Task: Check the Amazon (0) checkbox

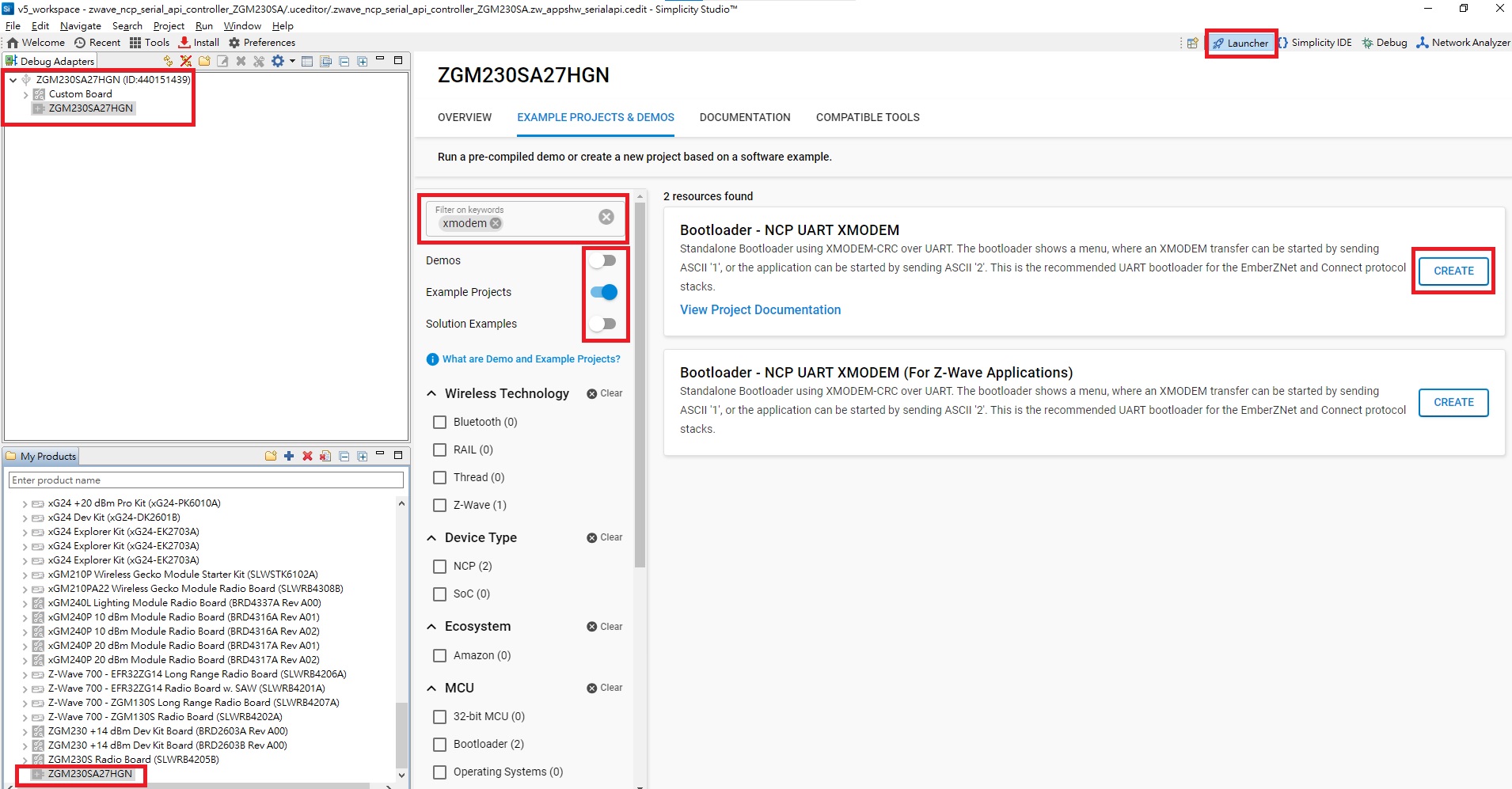Action: click(x=440, y=655)
